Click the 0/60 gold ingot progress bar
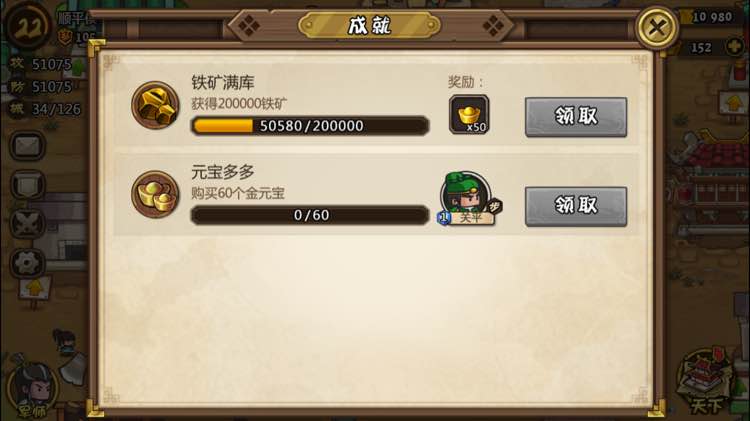This screenshot has width=750, height=421. [310, 215]
